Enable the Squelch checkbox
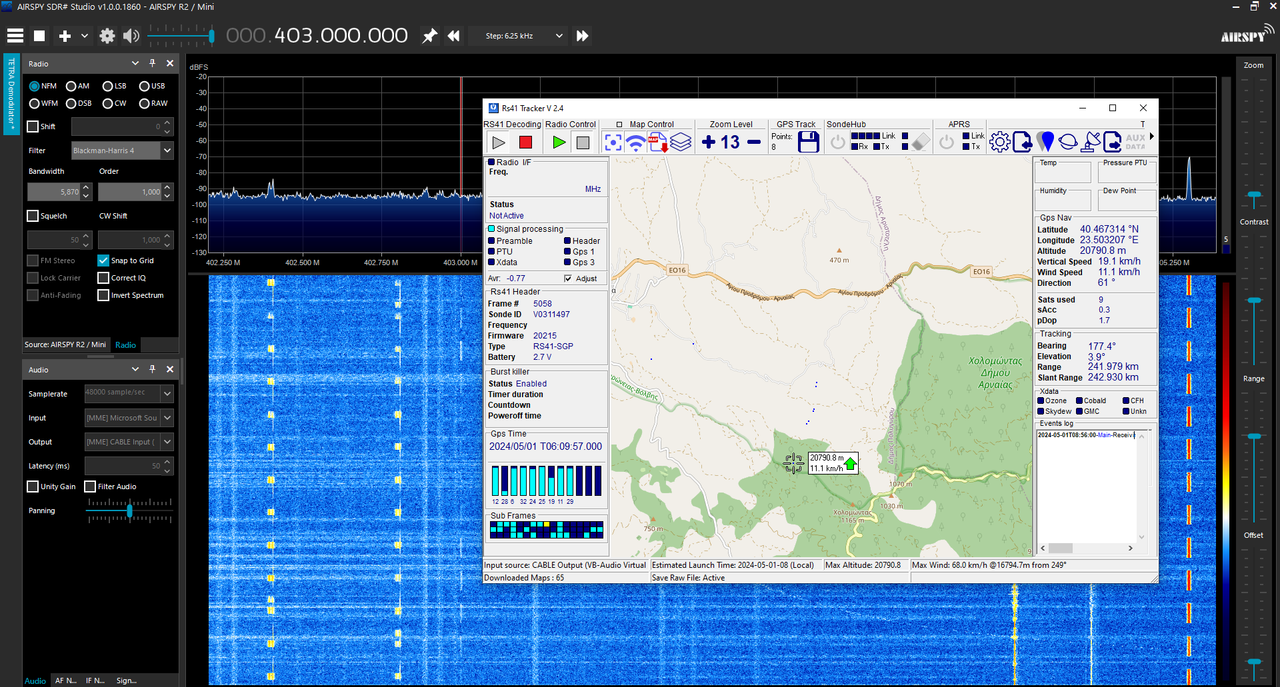Viewport: 1280px width, 687px height. [33, 215]
